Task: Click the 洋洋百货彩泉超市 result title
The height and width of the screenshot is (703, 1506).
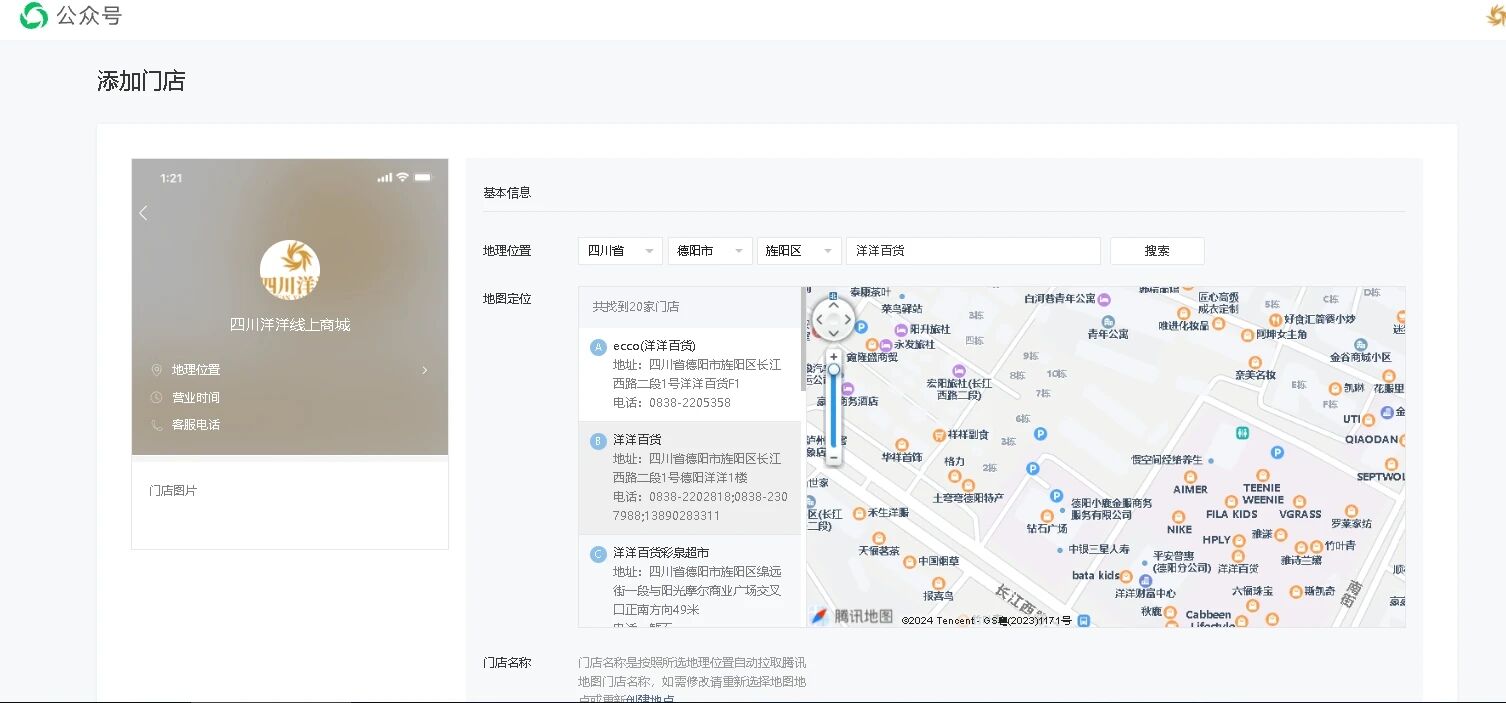Action: point(661,552)
